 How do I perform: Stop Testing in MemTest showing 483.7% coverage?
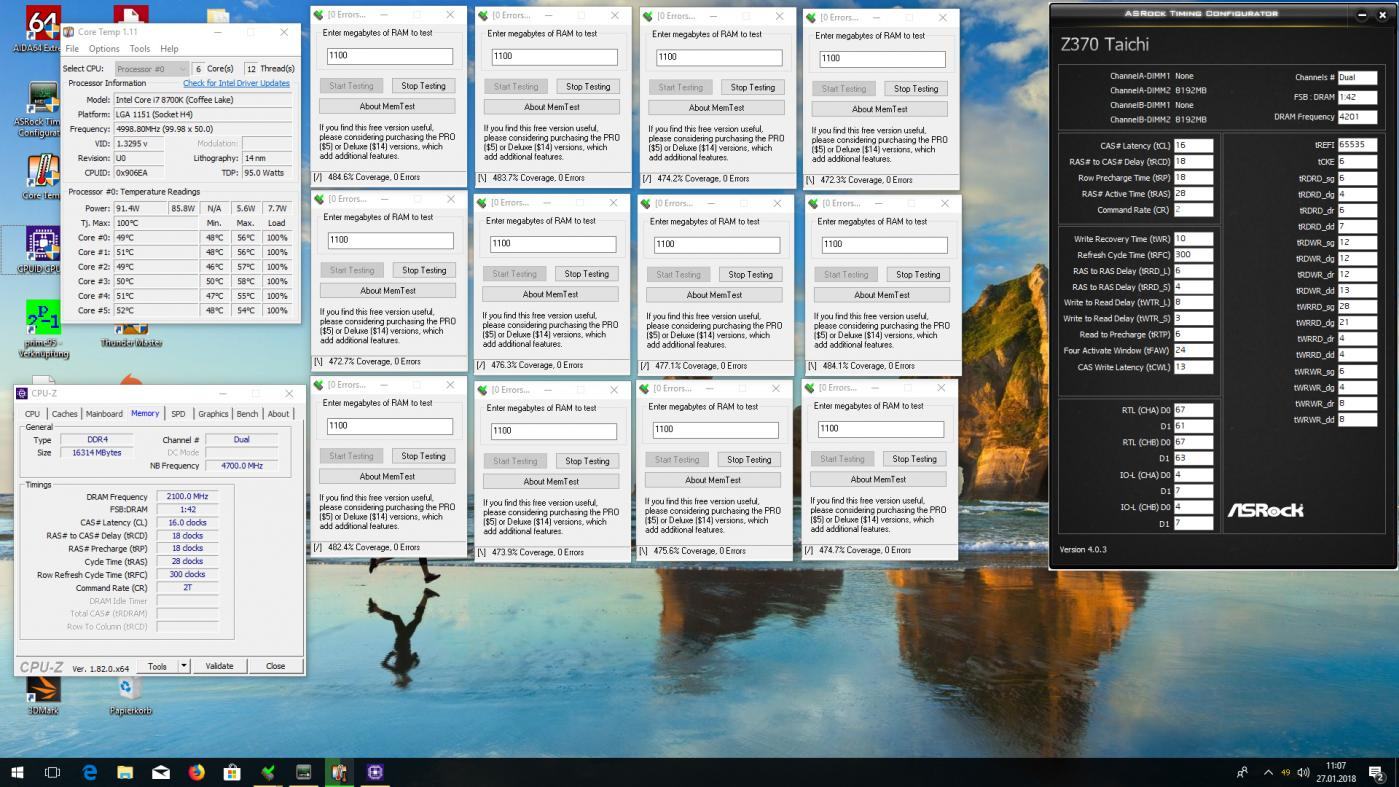pos(588,87)
